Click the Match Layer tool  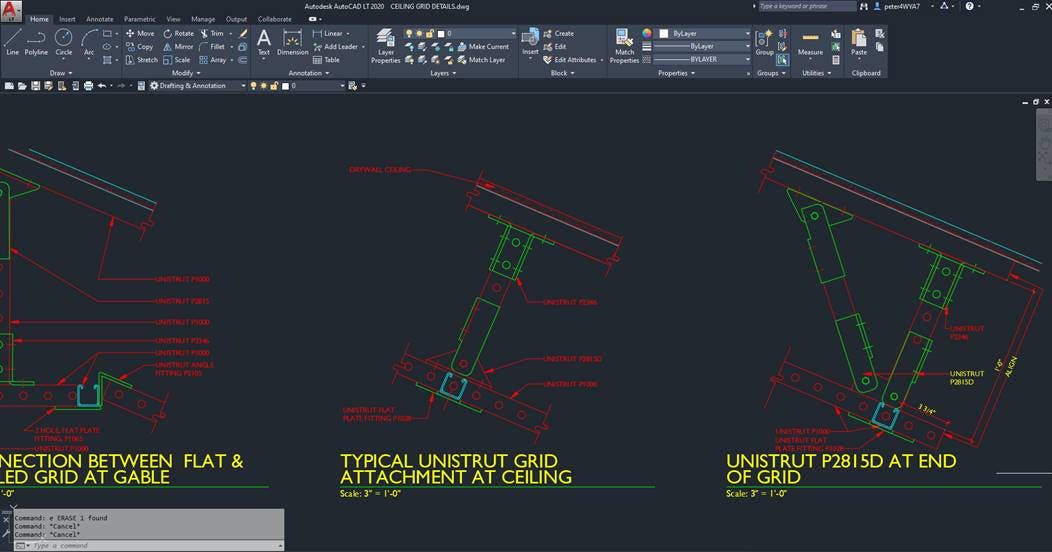point(481,60)
